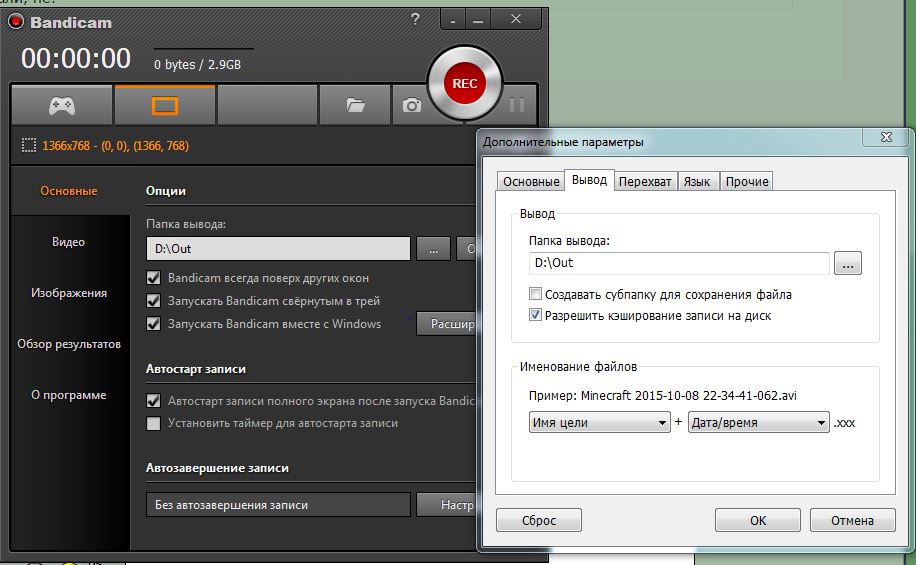Toggle allow disk write caching checkbox
This screenshot has height=565, width=916.
click(535, 315)
